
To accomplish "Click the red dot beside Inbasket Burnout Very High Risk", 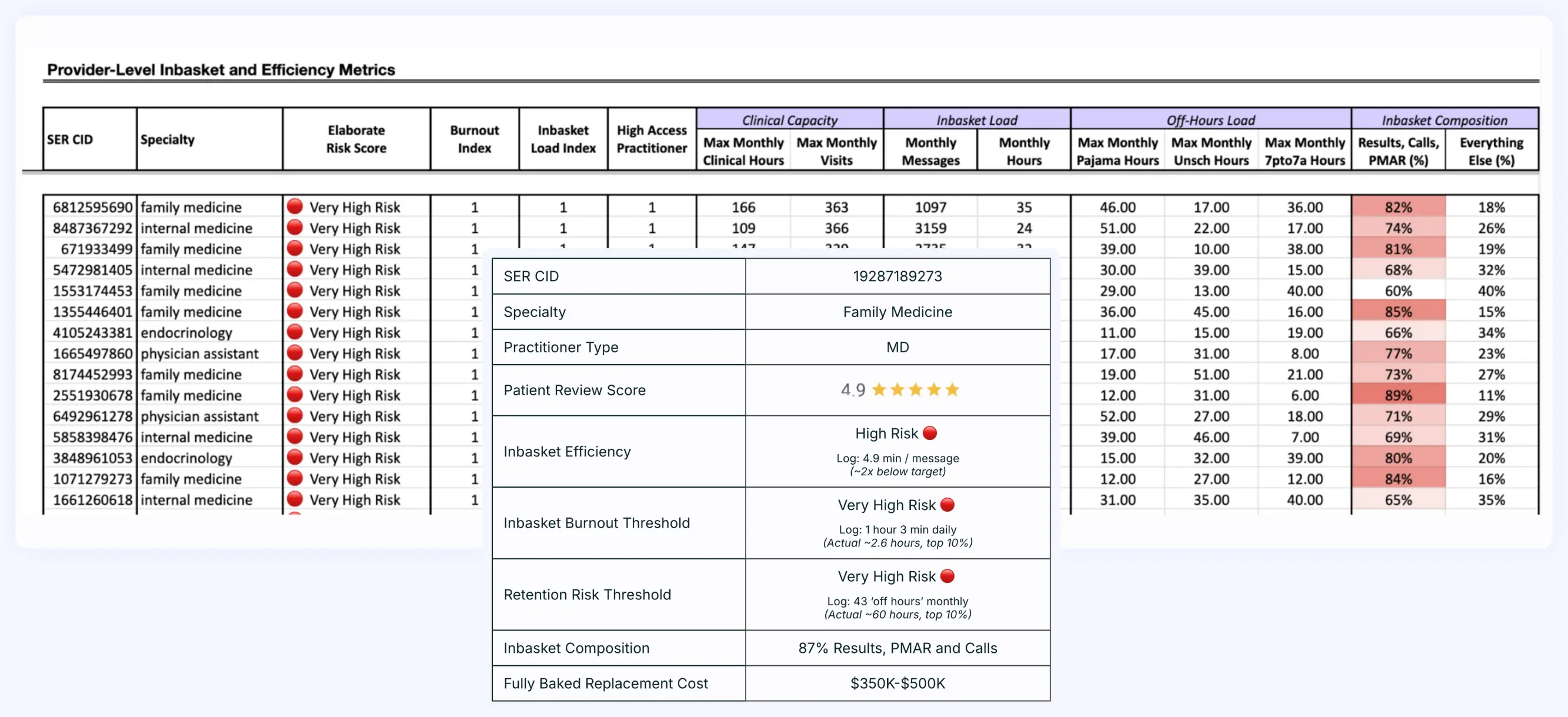I will [x=947, y=505].
